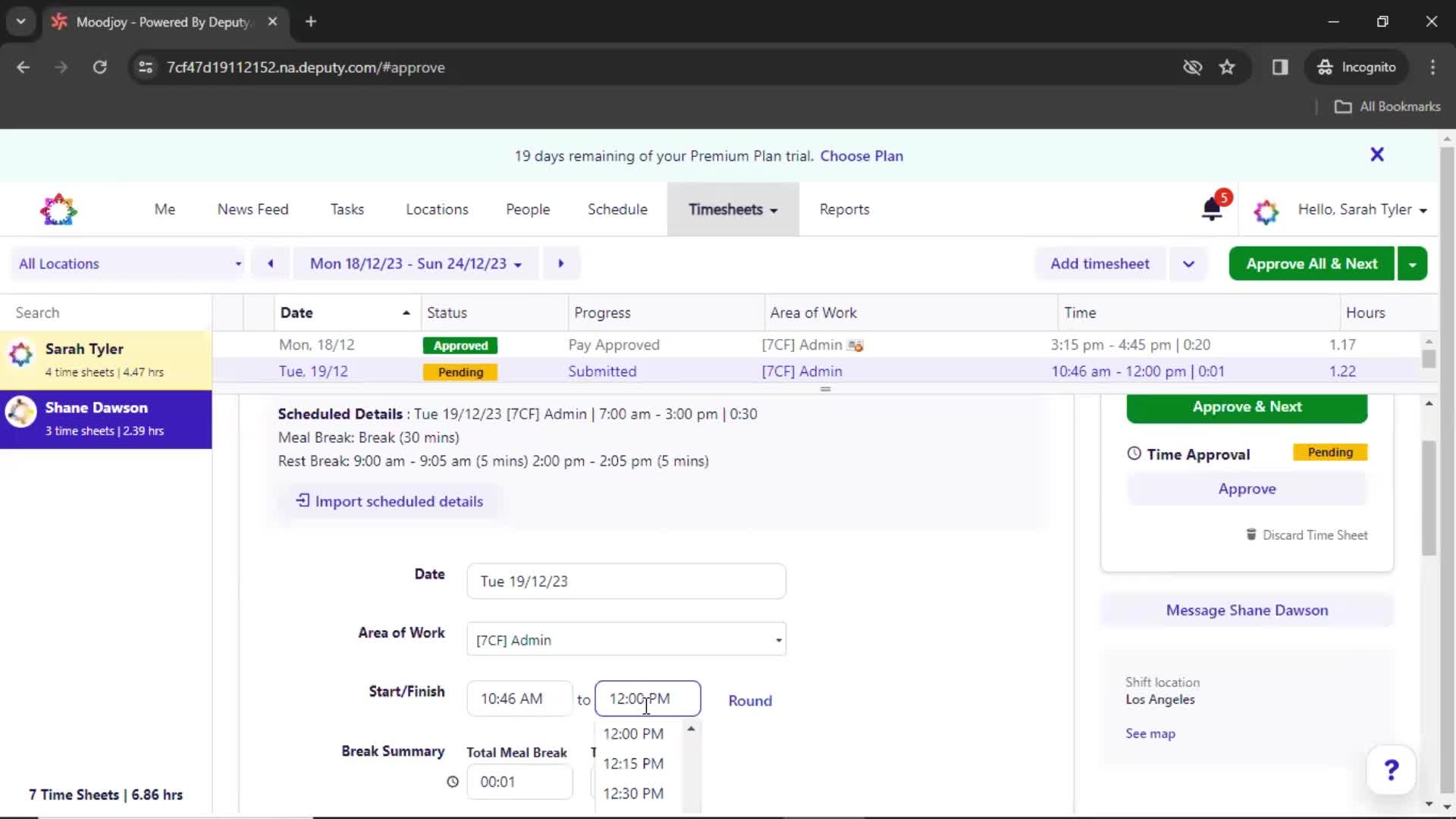Image resolution: width=1456 pixels, height=819 pixels.
Task: Click Message Shane Dawson
Action: click(x=1247, y=610)
